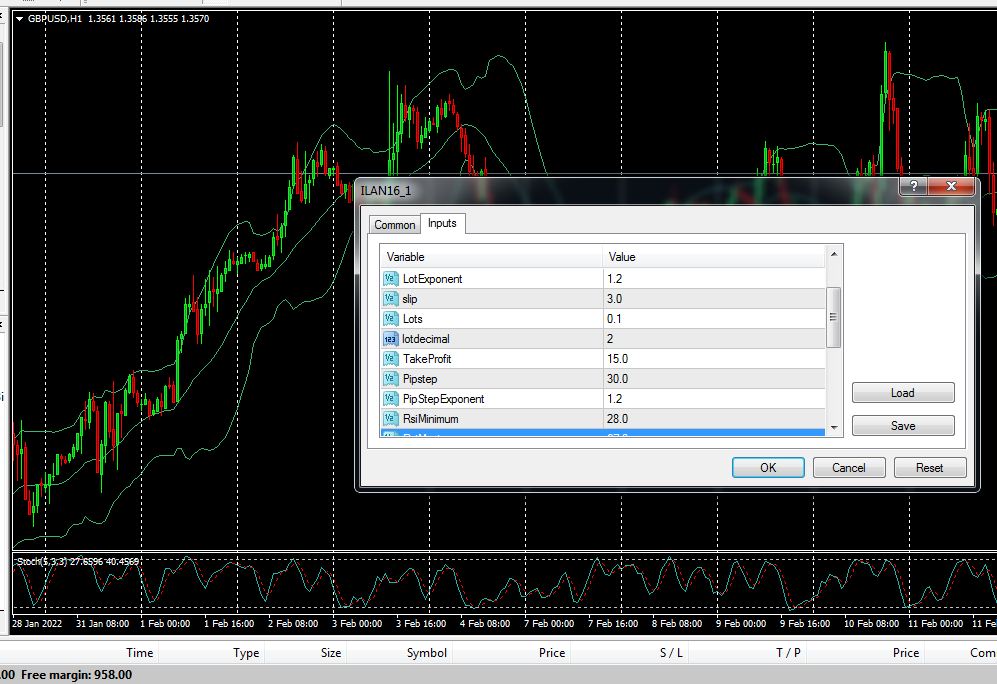Confirm settings with the OK button
This screenshot has height=684, width=997.
tap(768, 467)
